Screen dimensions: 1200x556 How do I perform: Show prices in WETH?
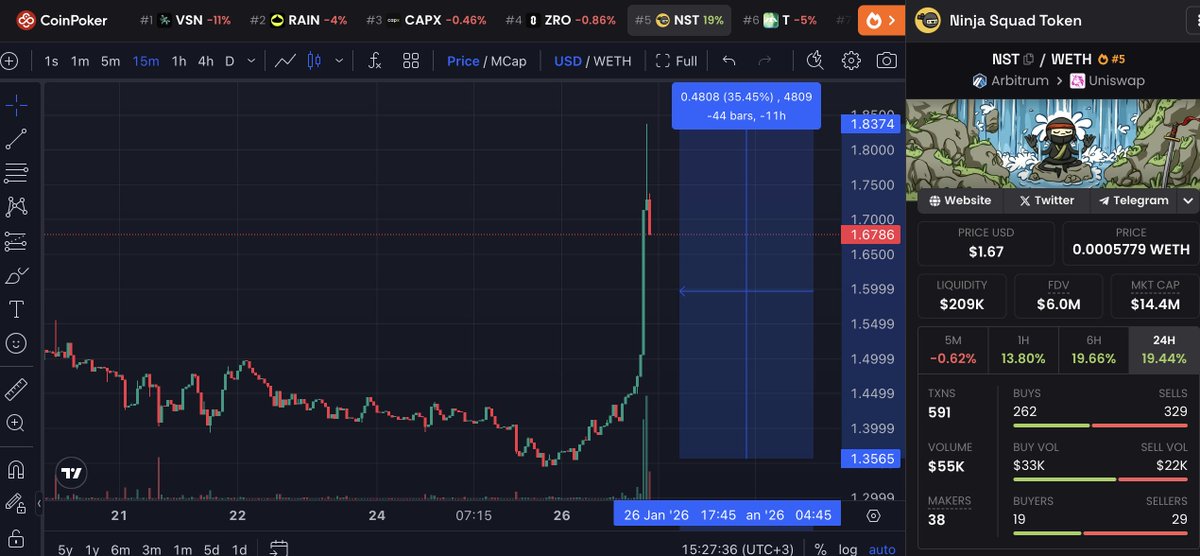(613, 61)
